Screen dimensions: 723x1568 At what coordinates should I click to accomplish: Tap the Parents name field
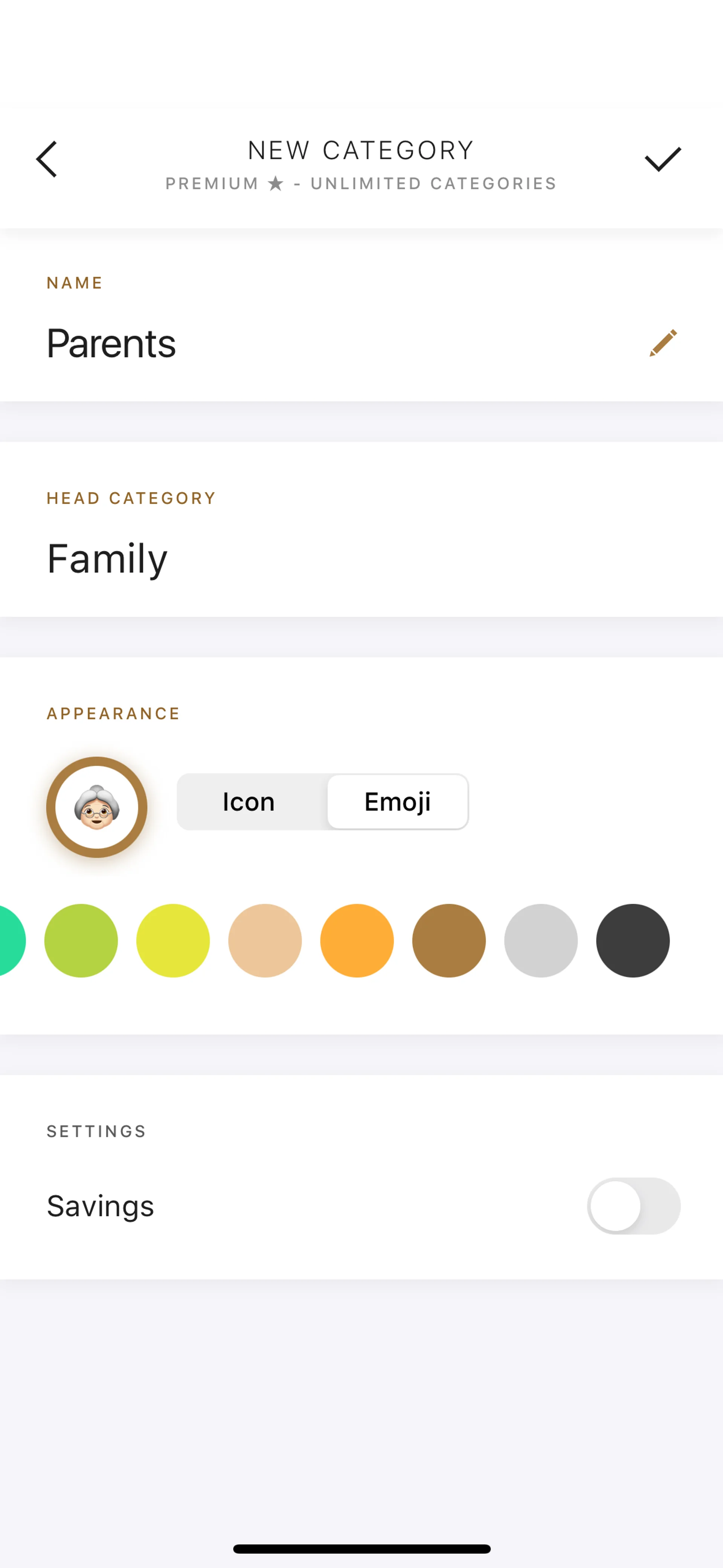coord(111,343)
